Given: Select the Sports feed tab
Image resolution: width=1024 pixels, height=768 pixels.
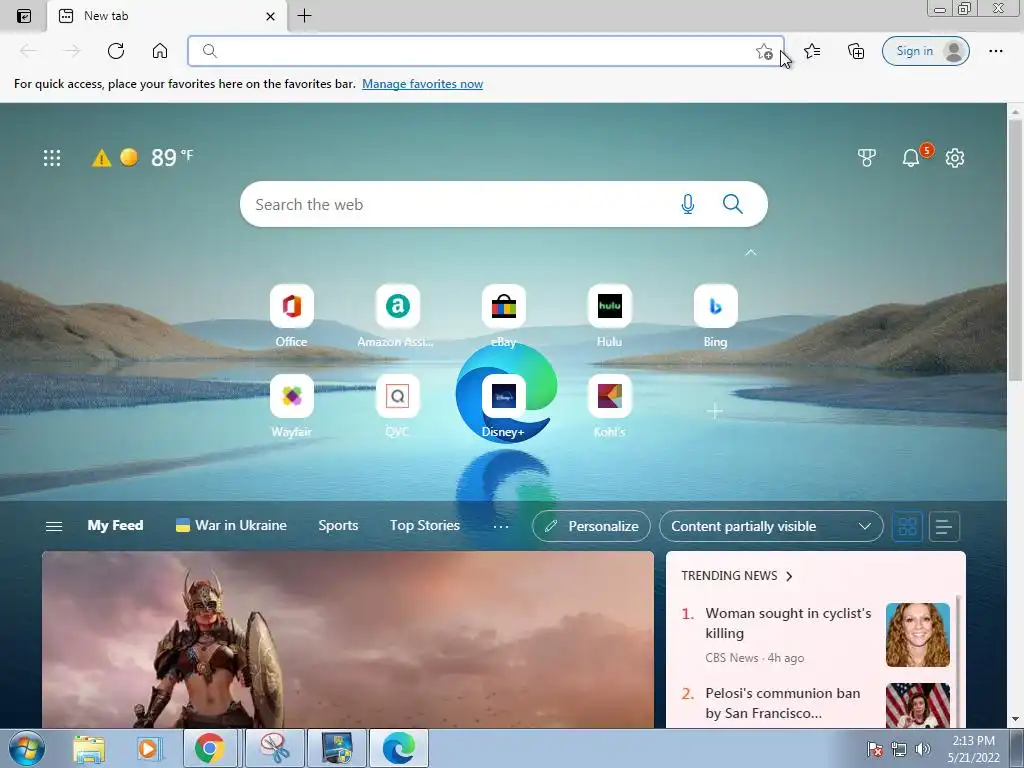Looking at the screenshot, I should [338, 526].
